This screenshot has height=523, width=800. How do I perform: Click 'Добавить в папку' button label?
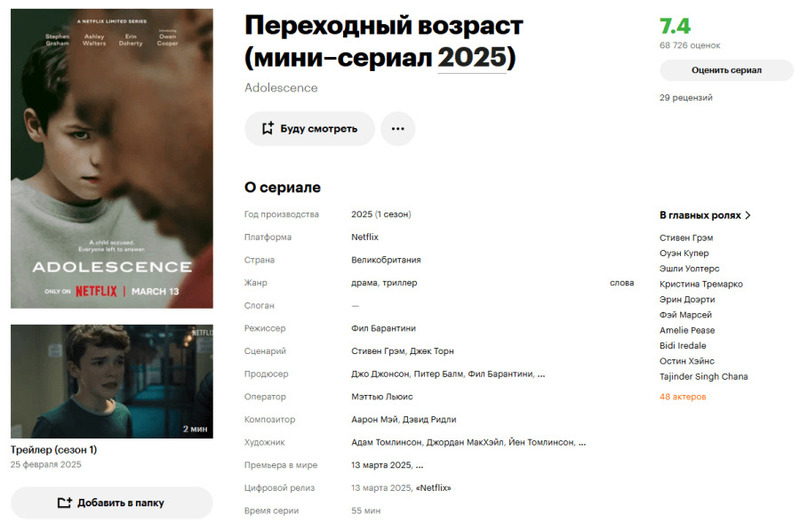pos(121,503)
